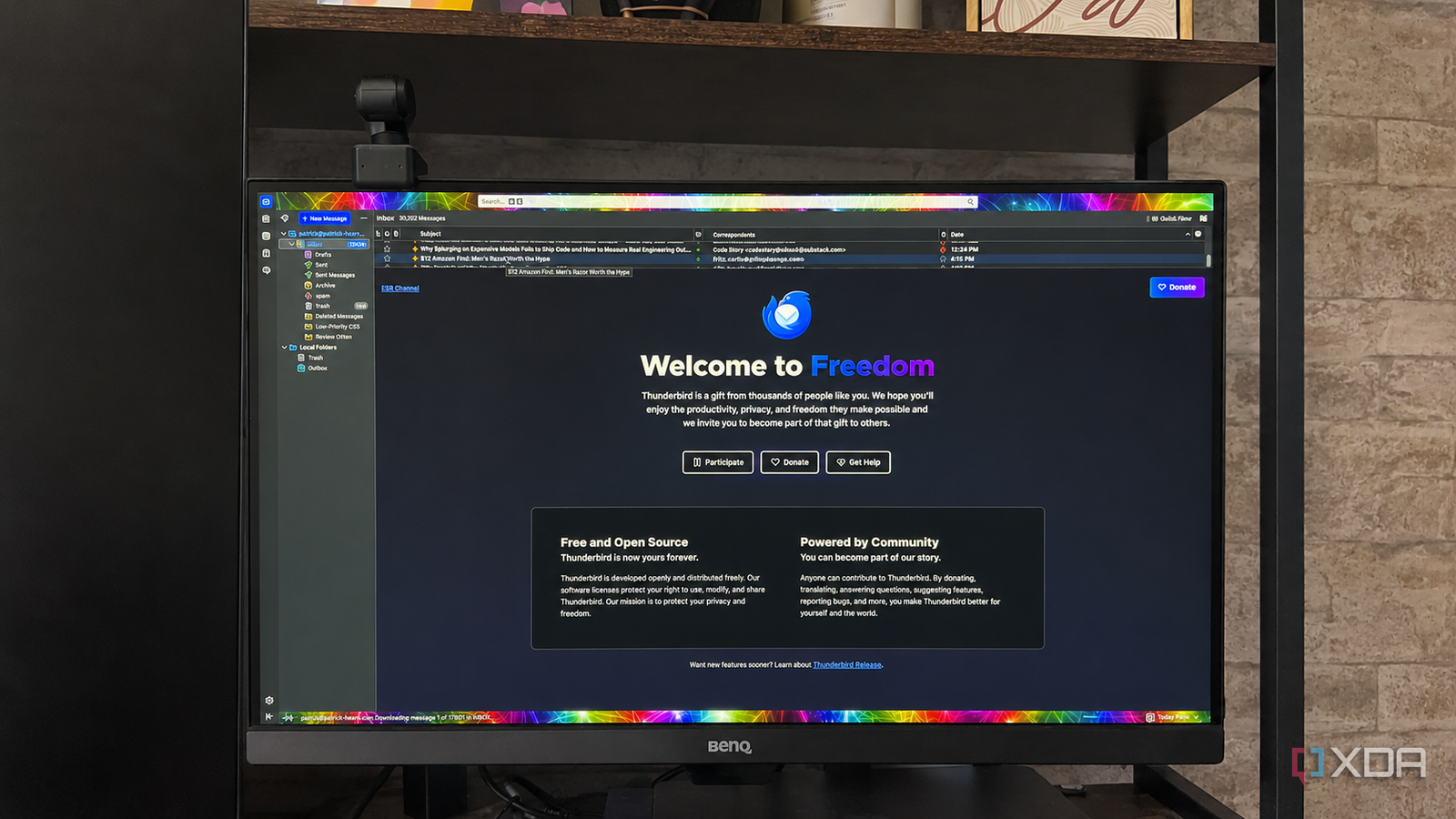Open the Archive folder
The height and width of the screenshot is (819, 1456).
pyautogui.click(x=325, y=286)
